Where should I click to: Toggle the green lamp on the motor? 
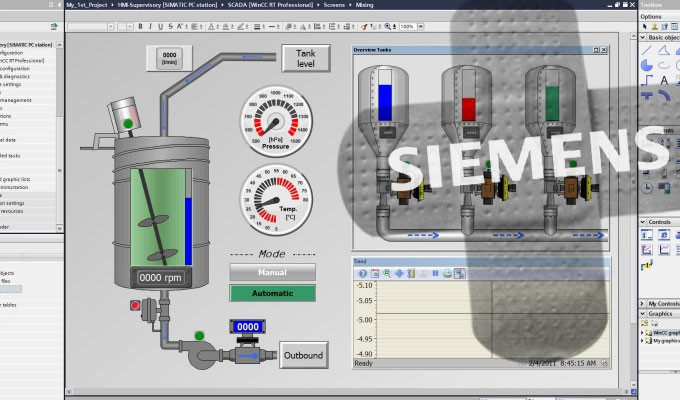tap(128, 124)
